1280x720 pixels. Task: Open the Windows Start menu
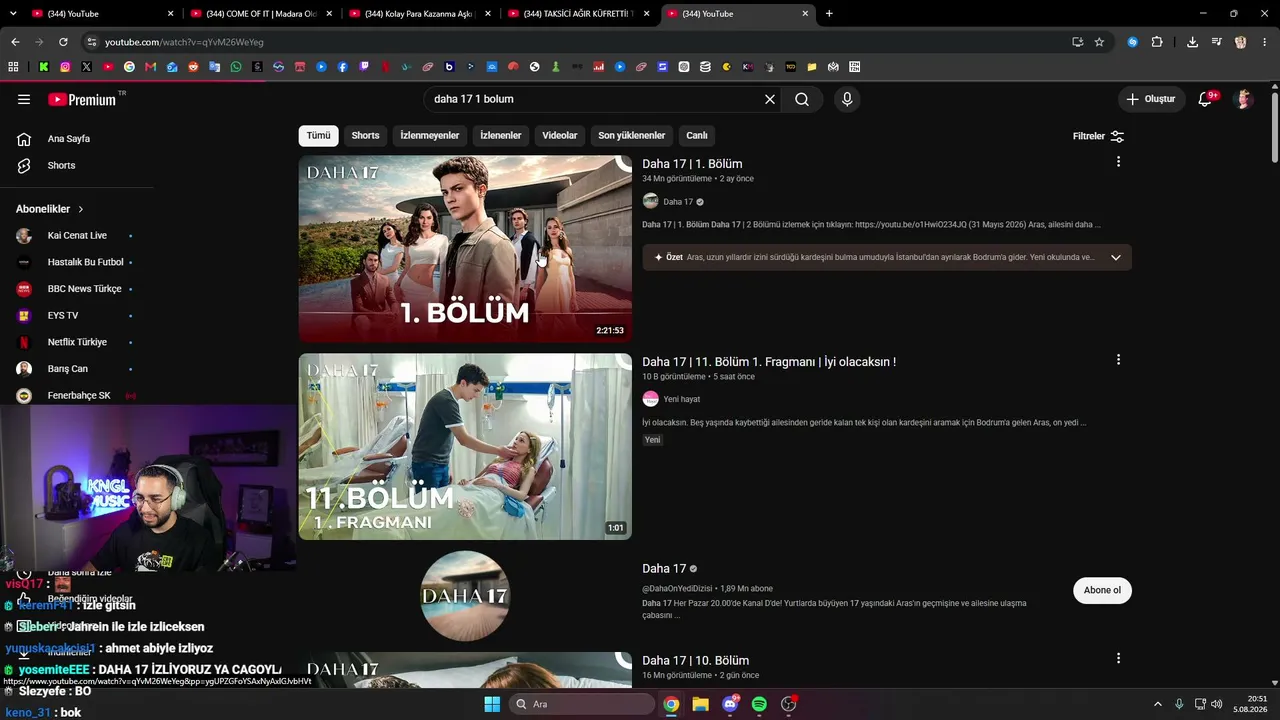(x=492, y=704)
